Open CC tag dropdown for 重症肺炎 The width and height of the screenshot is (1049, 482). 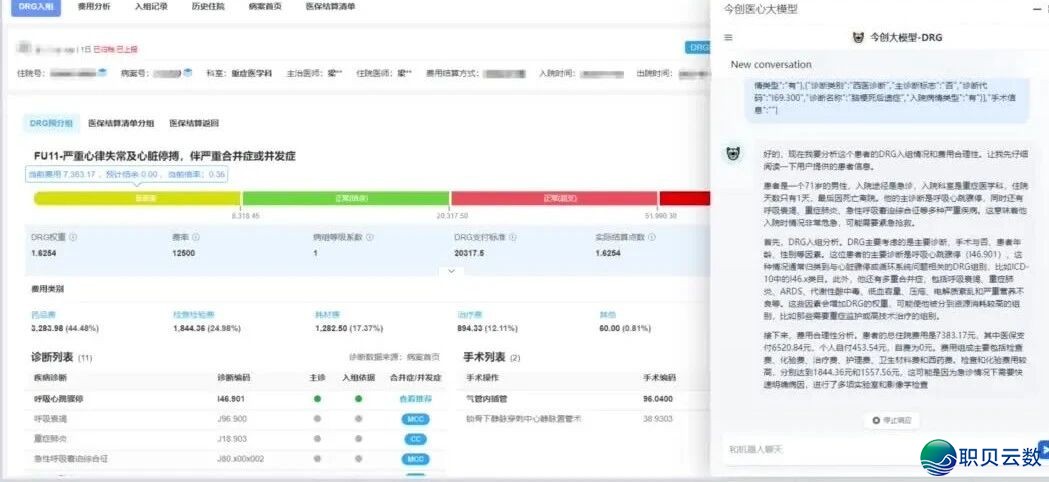click(x=414, y=438)
